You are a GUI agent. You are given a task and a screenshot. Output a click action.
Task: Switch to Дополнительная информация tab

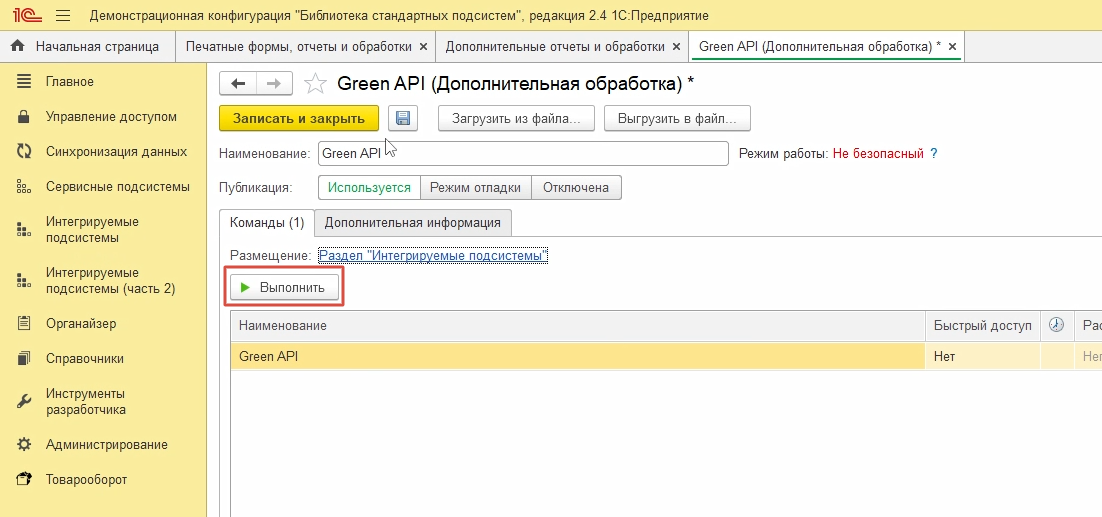[412, 222]
